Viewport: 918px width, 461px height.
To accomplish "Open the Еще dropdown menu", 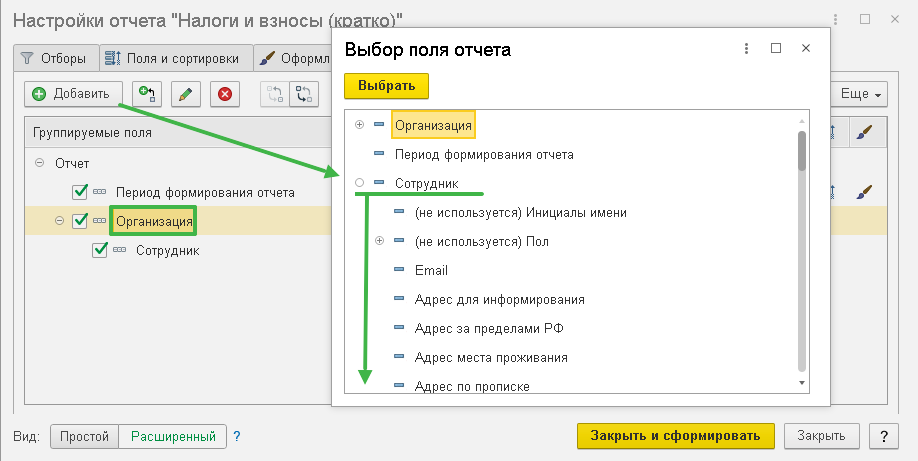I will tap(861, 94).
